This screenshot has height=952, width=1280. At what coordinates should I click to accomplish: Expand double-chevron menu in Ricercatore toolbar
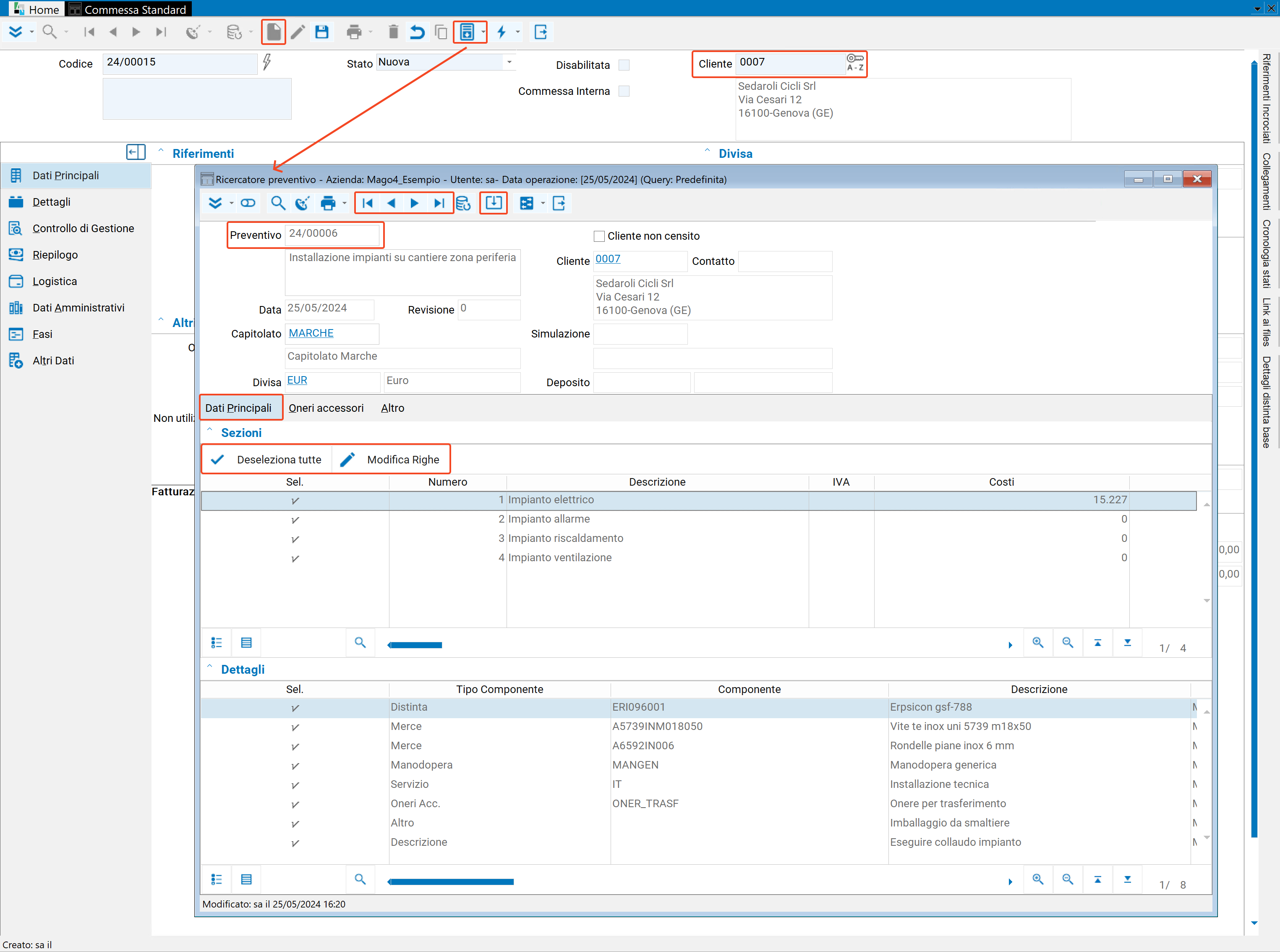215,203
